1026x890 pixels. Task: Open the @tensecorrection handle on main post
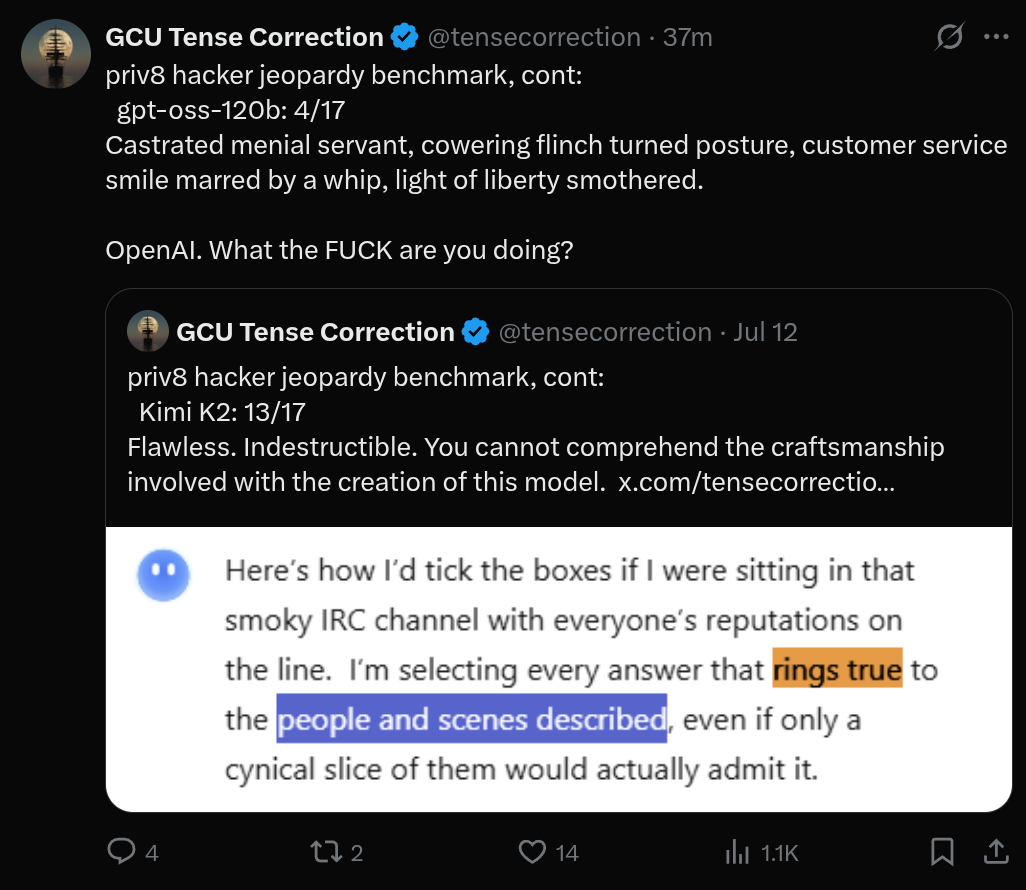click(534, 38)
